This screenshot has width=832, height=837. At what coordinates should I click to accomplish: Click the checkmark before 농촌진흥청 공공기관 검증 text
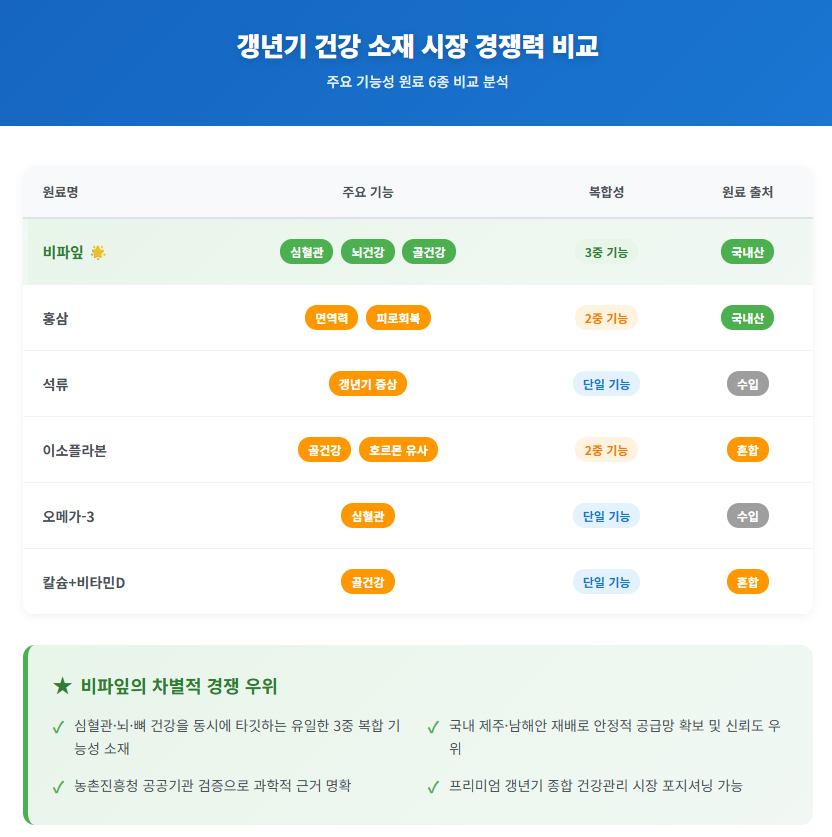pos(58,787)
